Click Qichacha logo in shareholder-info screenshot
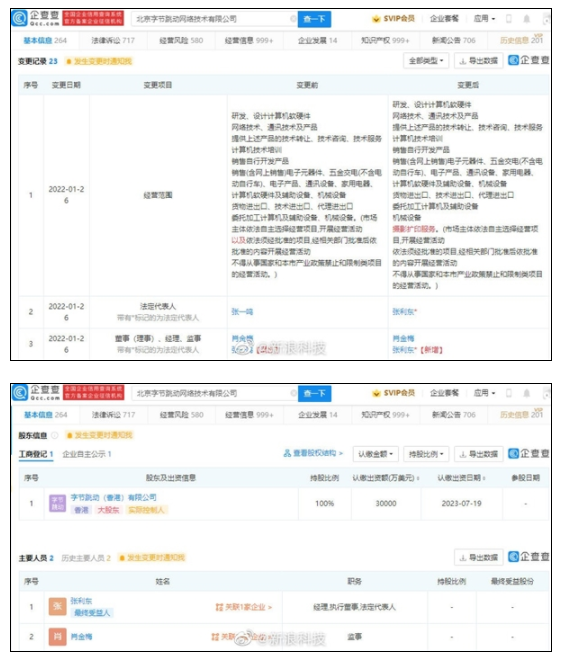 [x=36, y=392]
